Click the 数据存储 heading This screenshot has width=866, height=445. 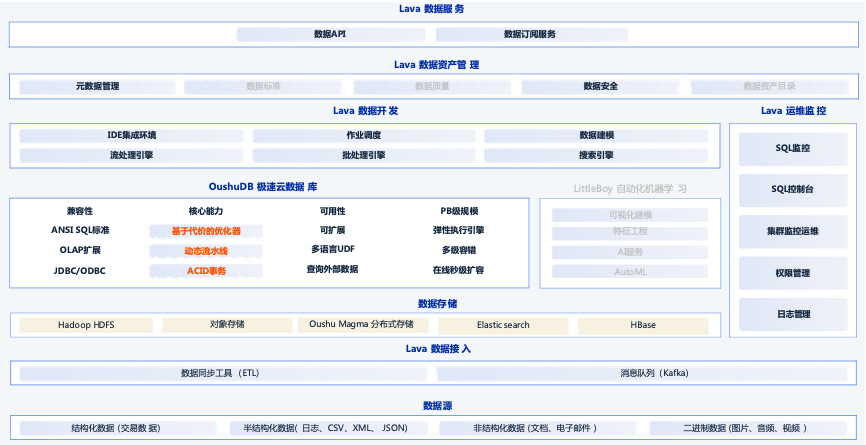[437, 304]
